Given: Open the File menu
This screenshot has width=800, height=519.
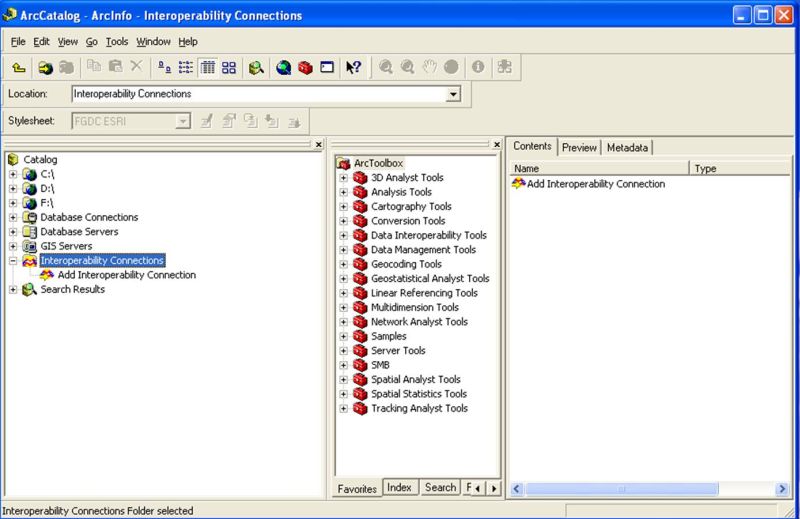Looking at the screenshot, I should (x=18, y=42).
